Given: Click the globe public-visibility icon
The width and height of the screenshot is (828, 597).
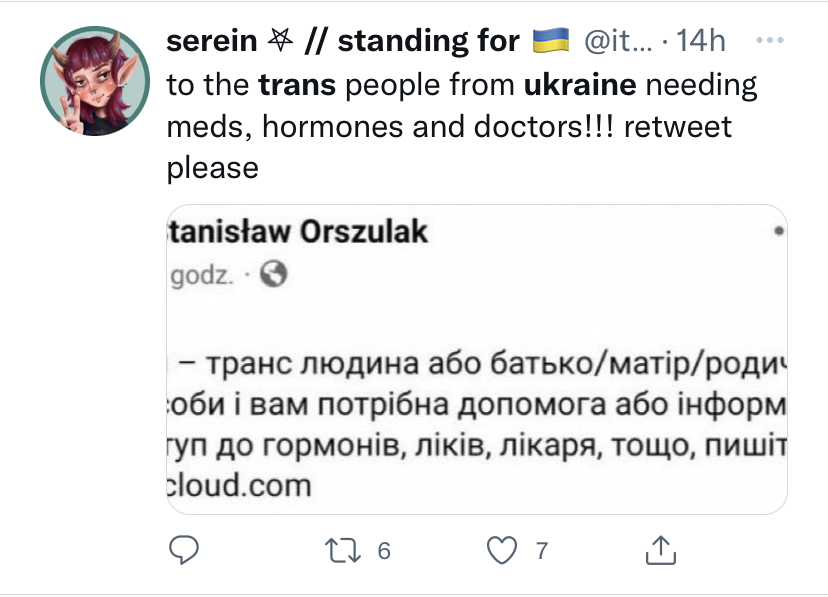Looking at the screenshot, I should pyautogui.click(x=275, y=274).
